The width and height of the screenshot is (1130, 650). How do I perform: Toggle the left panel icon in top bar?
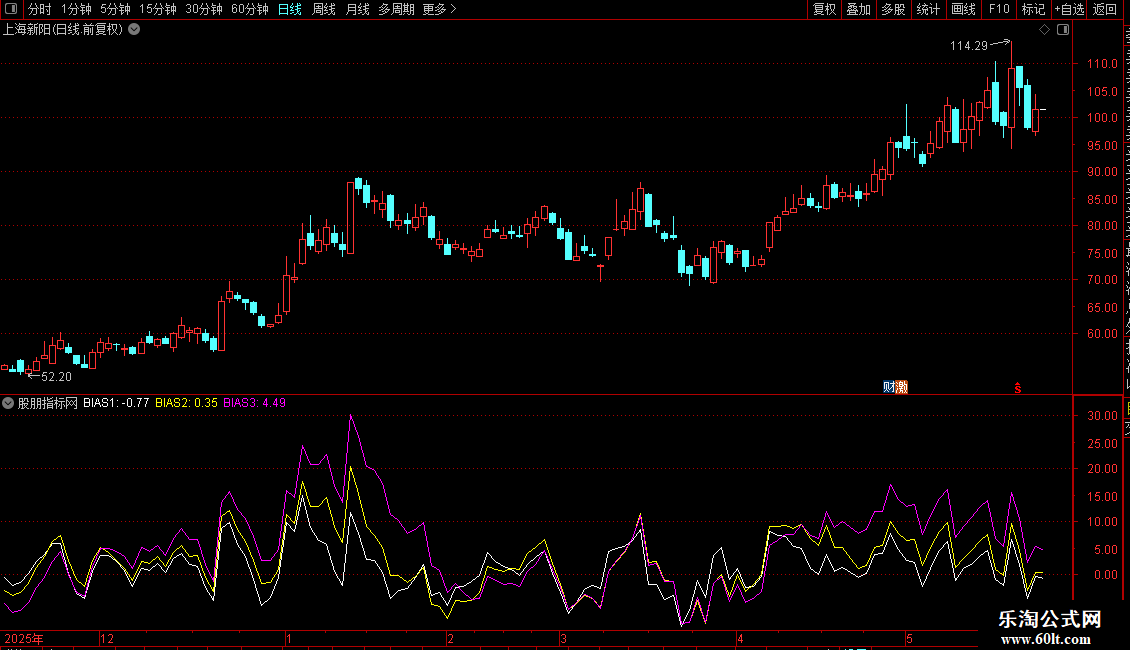tap(11, 9)
